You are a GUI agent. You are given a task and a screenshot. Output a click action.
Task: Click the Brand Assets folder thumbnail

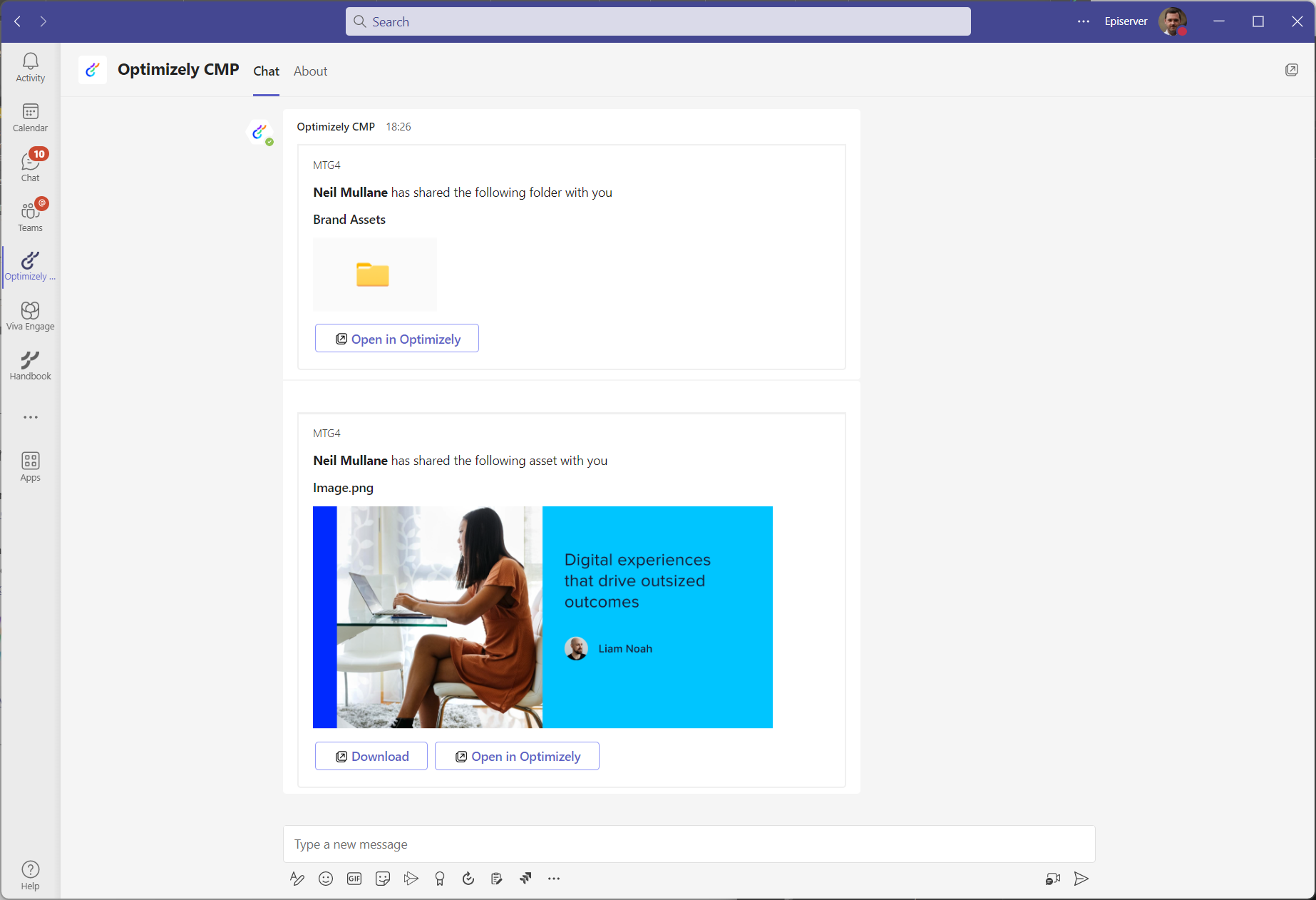point(375,275)
